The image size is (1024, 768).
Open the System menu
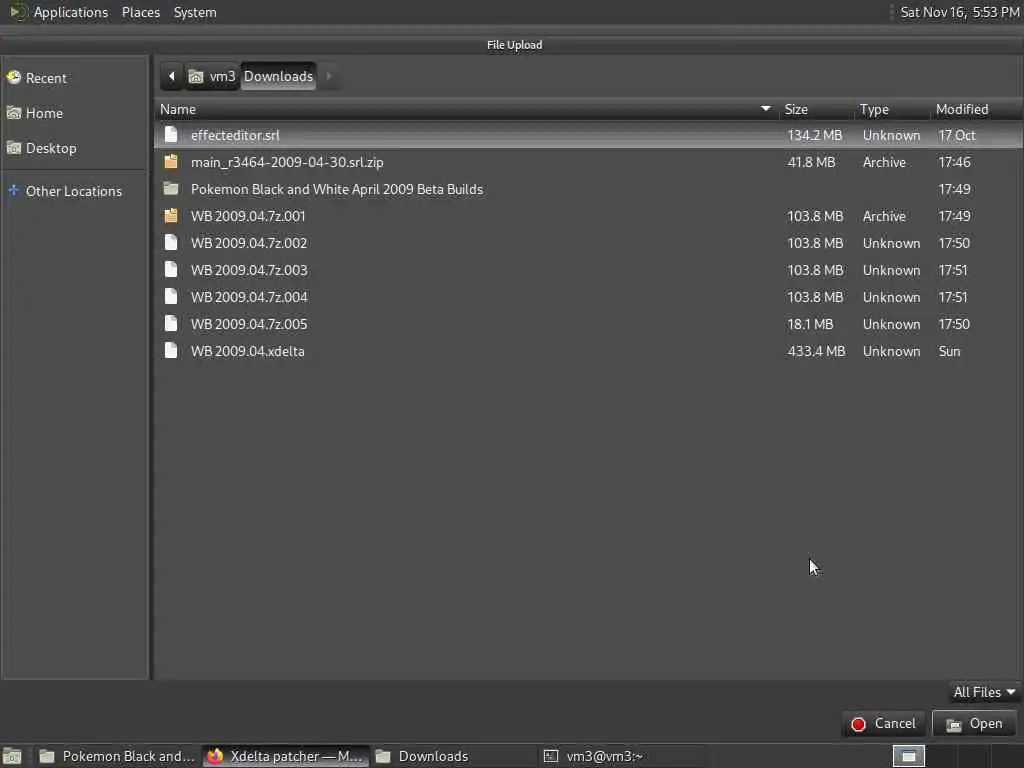195,12
